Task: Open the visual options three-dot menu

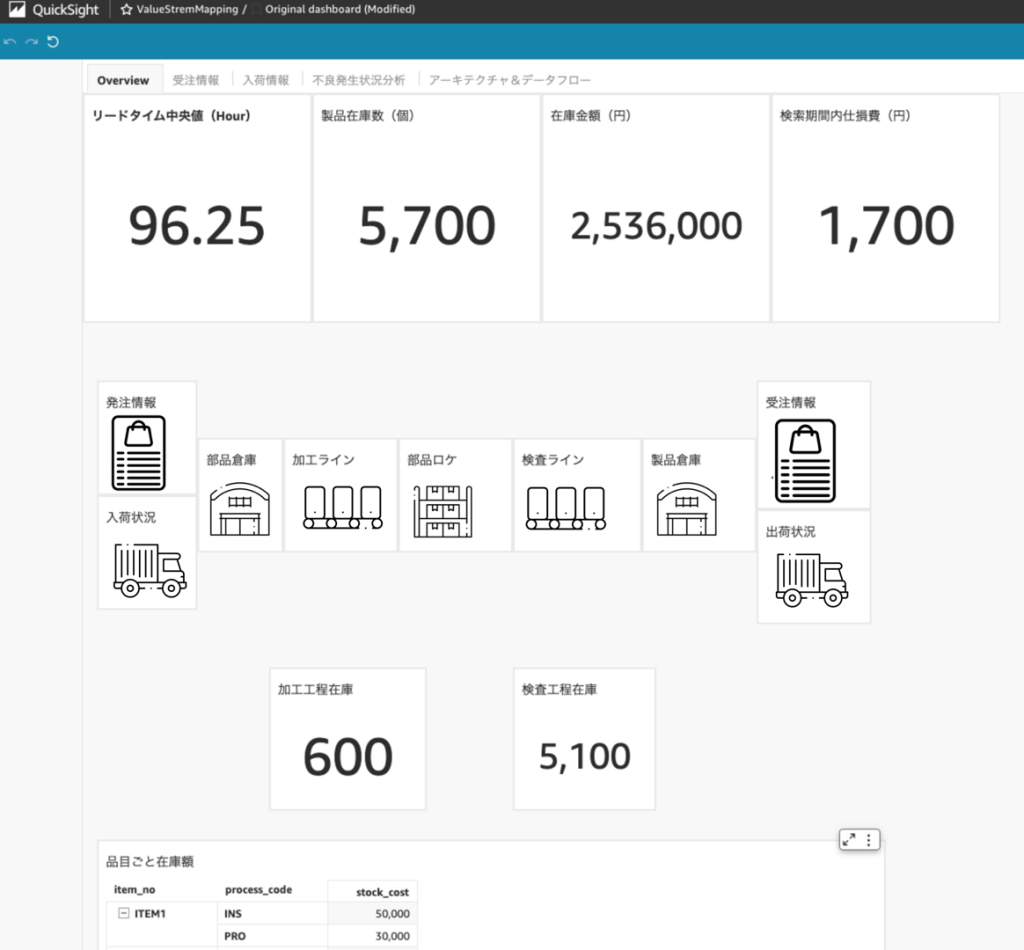Action: pyautogui.click(x=869, y=840)
